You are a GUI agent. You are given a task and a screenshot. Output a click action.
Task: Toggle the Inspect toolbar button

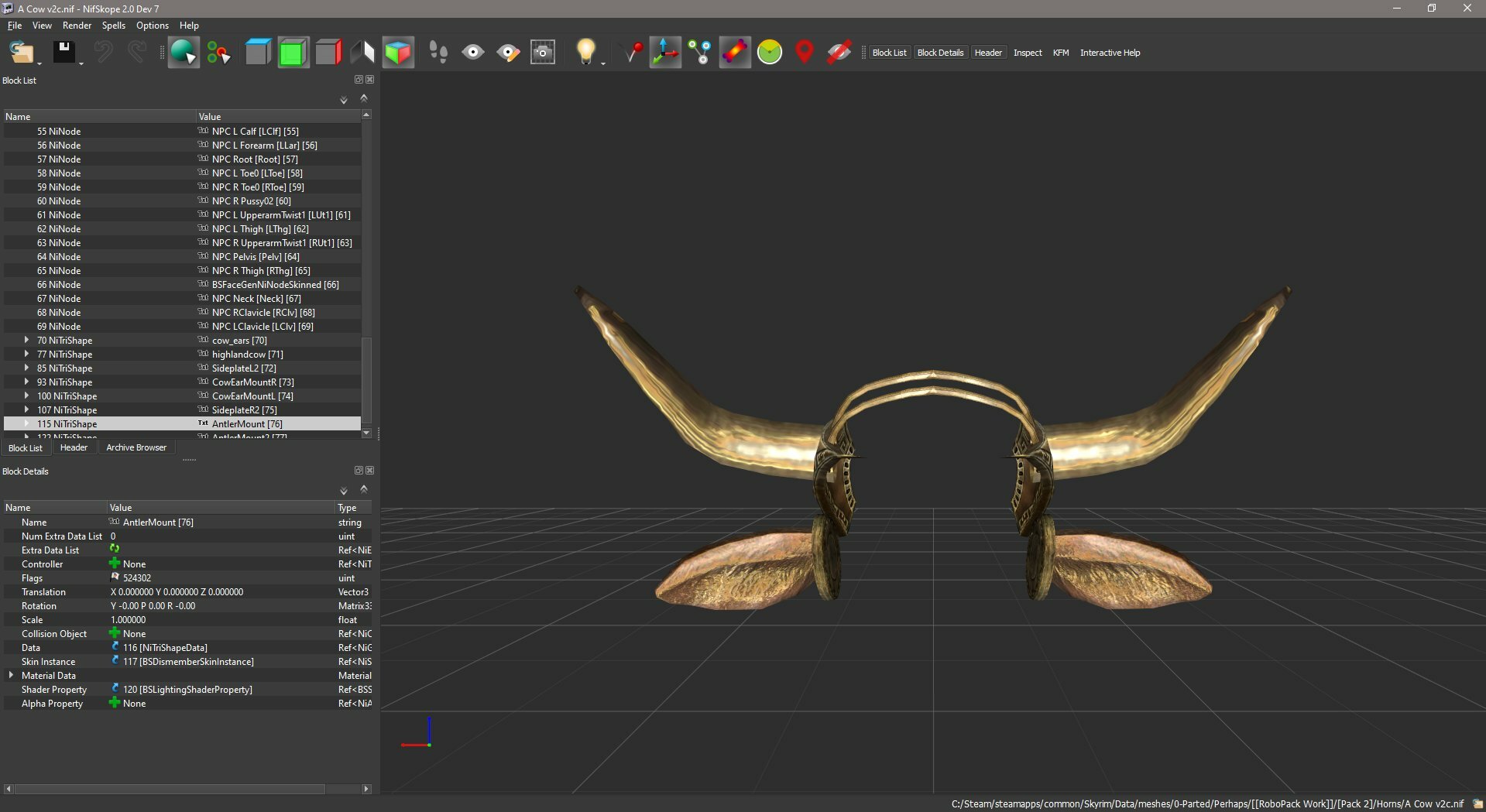pos(1028,53)
